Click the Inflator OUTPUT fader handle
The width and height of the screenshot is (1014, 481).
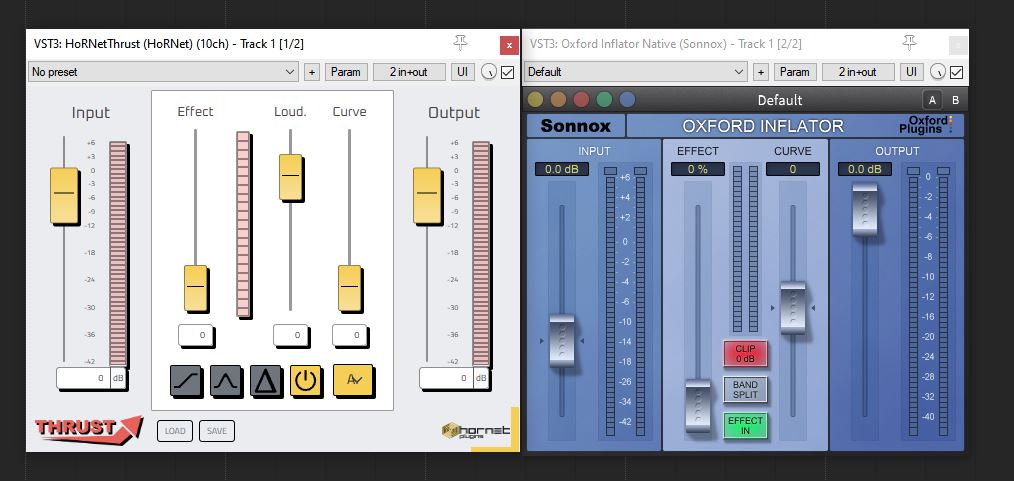[865, 209]
